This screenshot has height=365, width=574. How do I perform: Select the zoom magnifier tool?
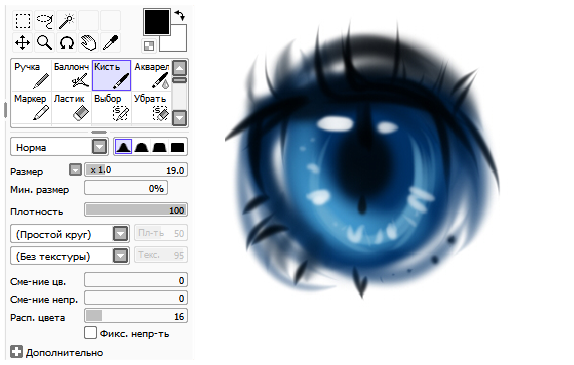45,42
